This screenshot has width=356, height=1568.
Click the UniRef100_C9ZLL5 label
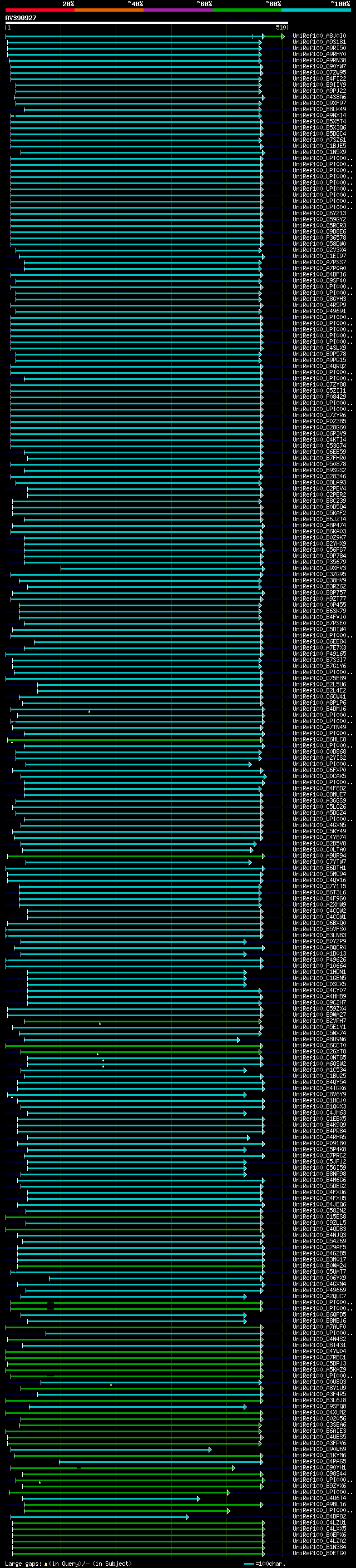[x=319, y=1222]
